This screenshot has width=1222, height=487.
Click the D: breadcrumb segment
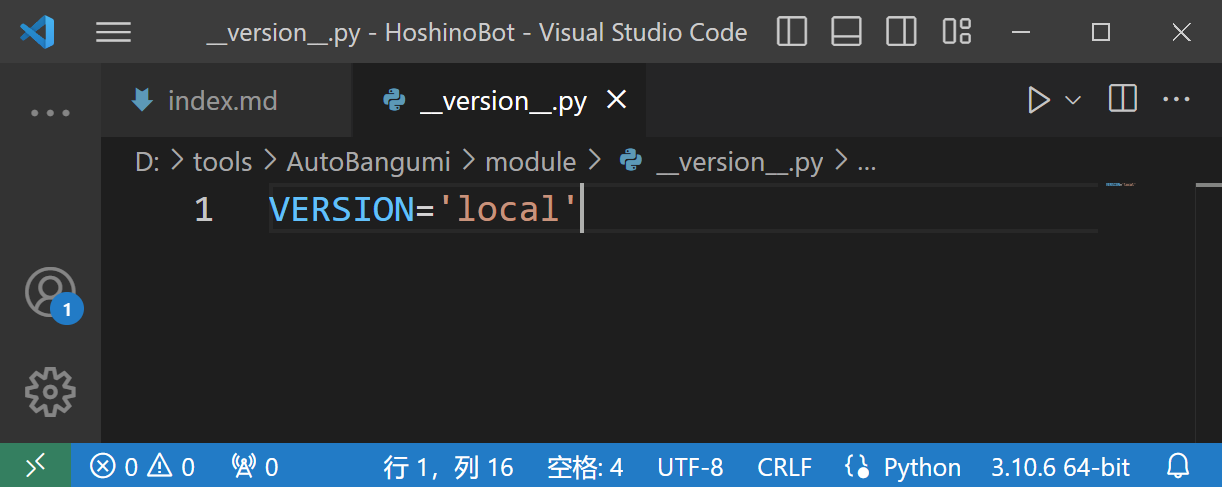click(147, 162)
